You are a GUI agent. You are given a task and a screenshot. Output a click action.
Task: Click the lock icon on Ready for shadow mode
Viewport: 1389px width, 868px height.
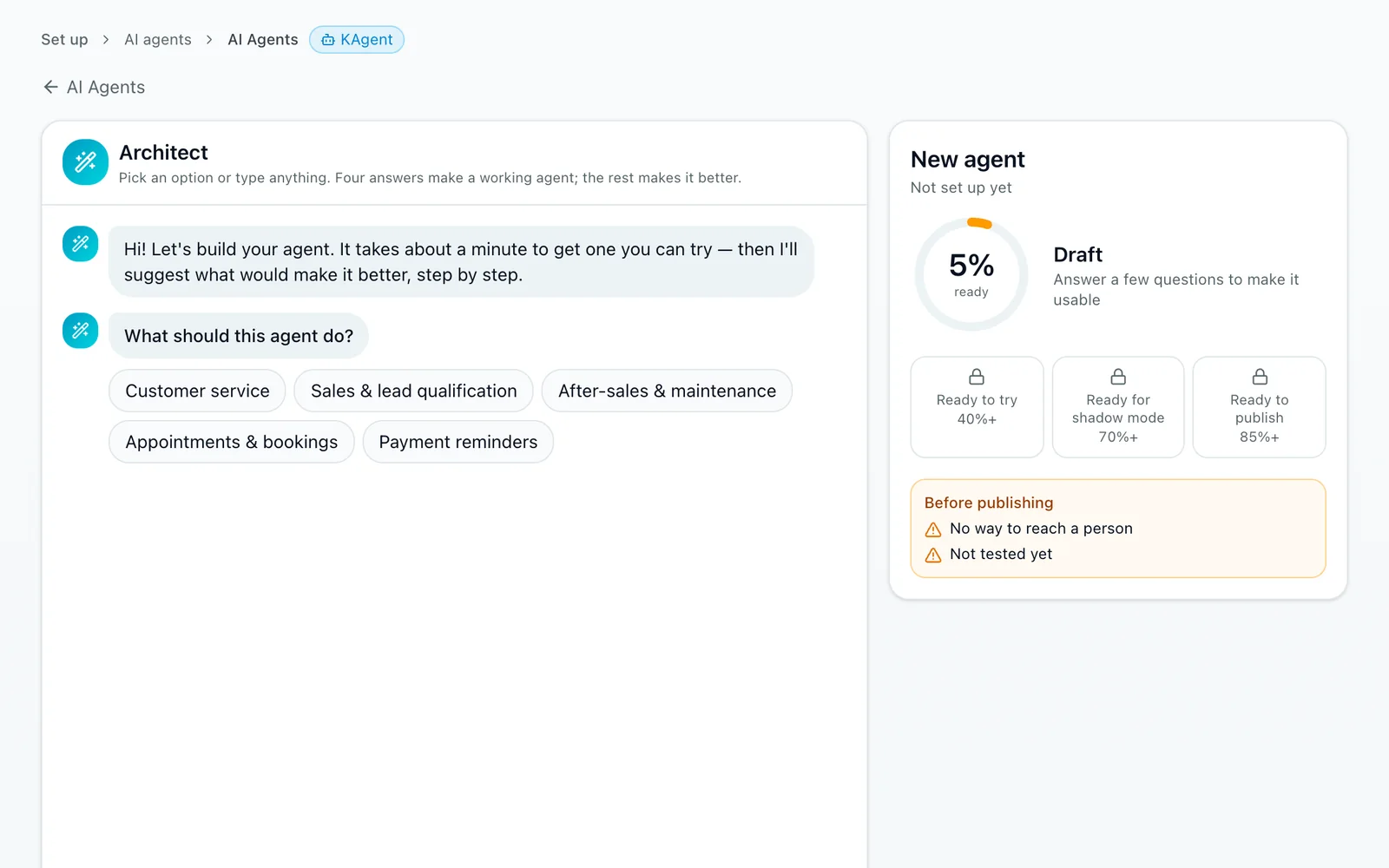1118,377
